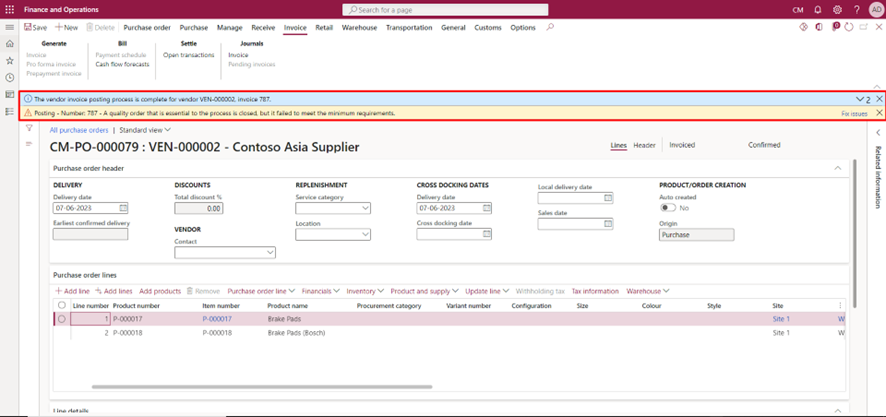This screenshot has height=417, width=886.
Task: Open Workspaces icon in left sidebar
Action: point(9,94)
